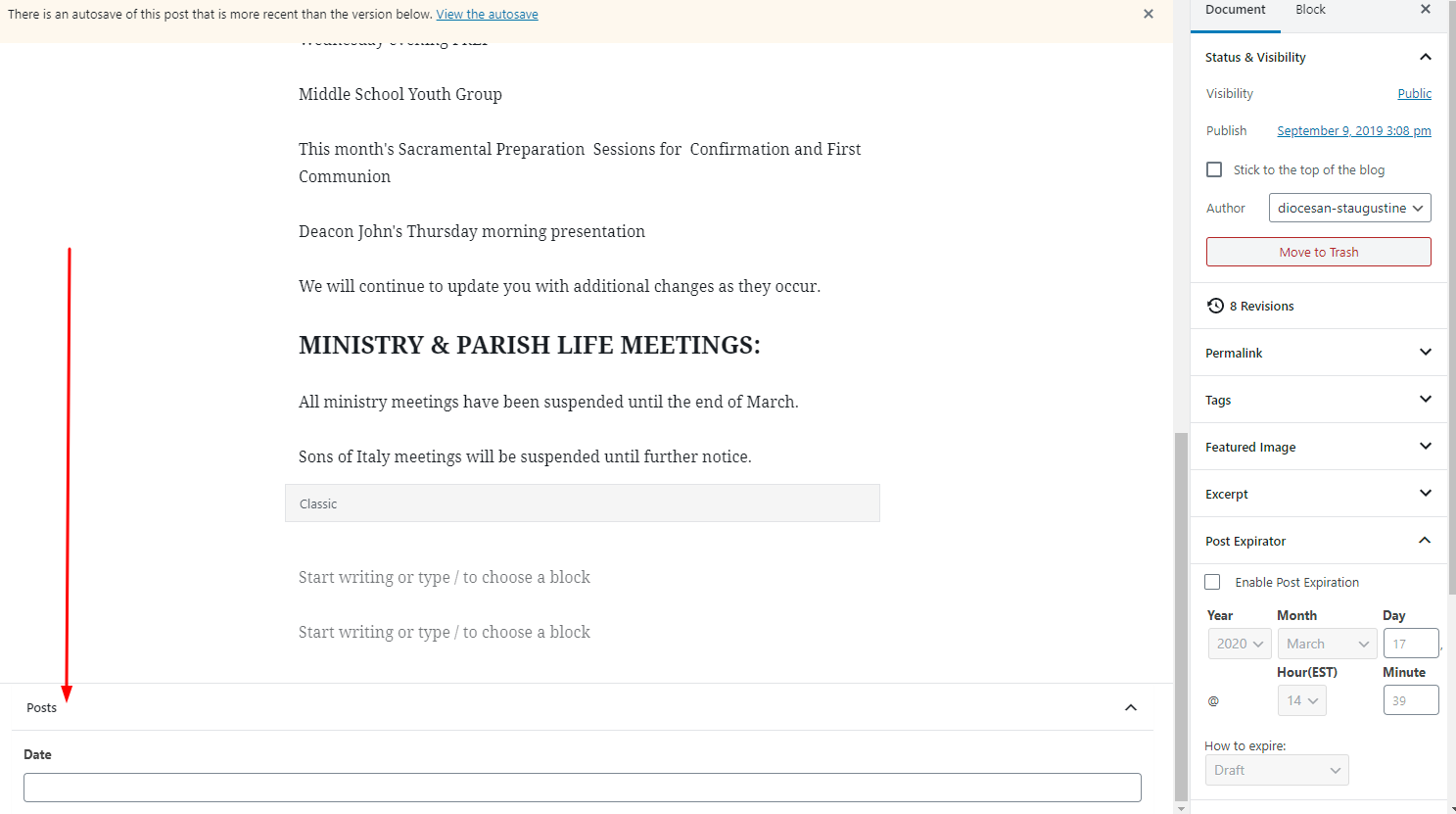Dismiss the autosave notice with the X icon

click(1149, 15)
